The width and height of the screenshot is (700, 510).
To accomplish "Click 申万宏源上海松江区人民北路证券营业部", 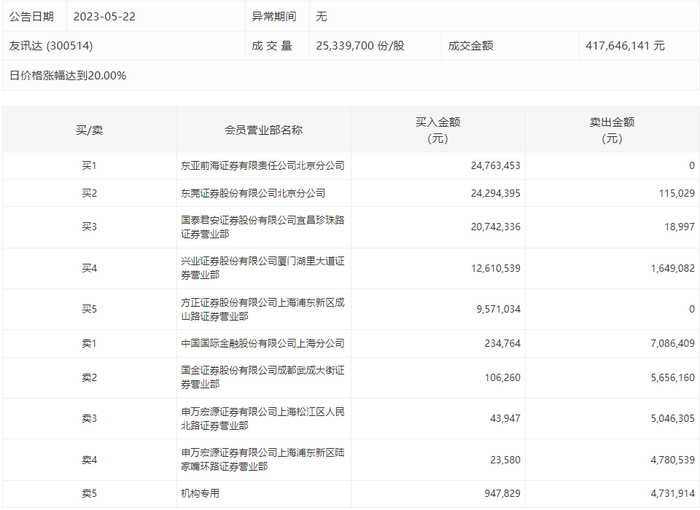I will click(262, 418).
